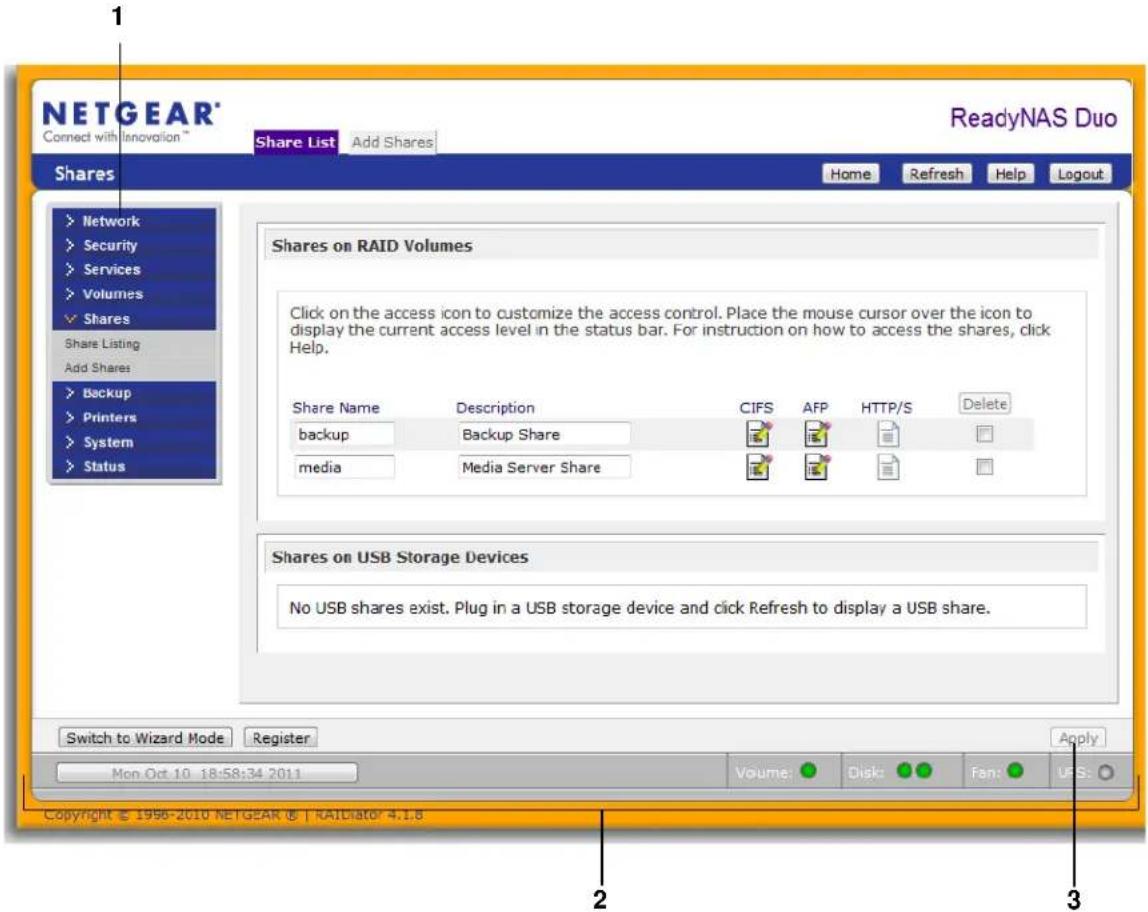Click the Fan status green indicator
Screen dimensions: 1148x912
click(1015, 771)
